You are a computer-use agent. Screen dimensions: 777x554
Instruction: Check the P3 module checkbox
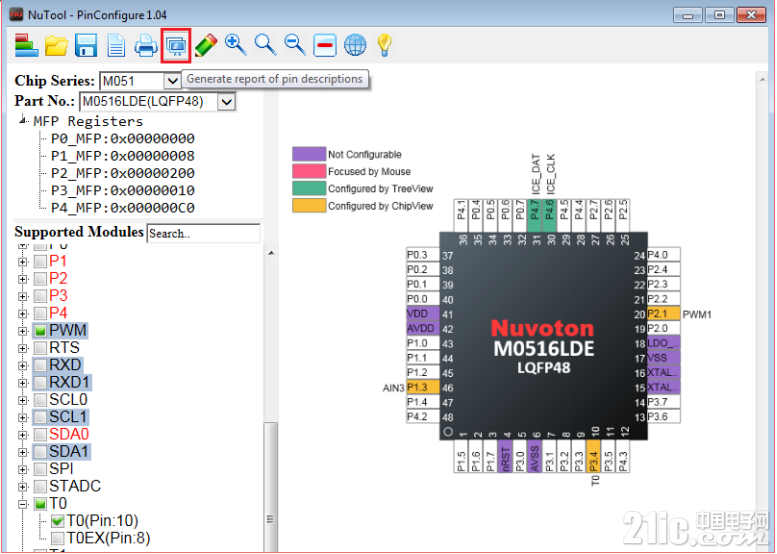coord(40,296)
